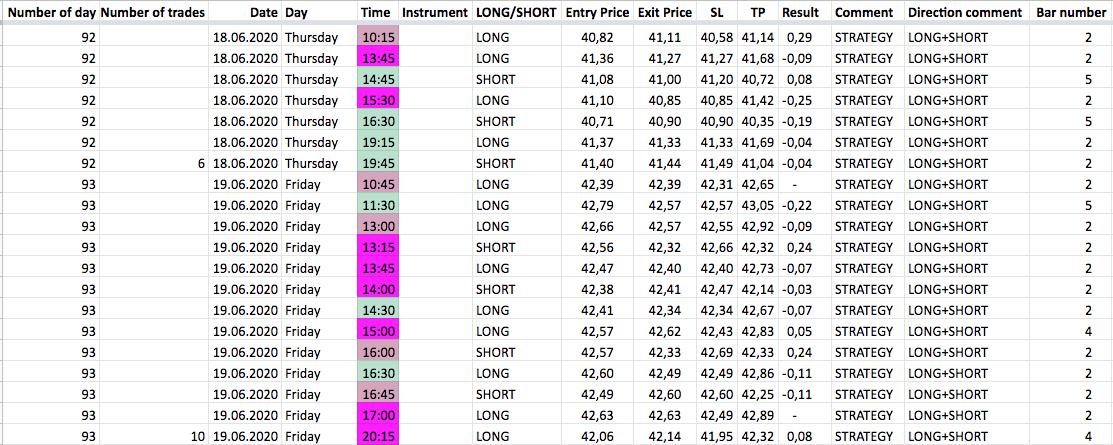Image resolution: width=1113 pixels, height=445 pixels.
Task: Click the LONG/SHORT column header
Action: (516, 13)
